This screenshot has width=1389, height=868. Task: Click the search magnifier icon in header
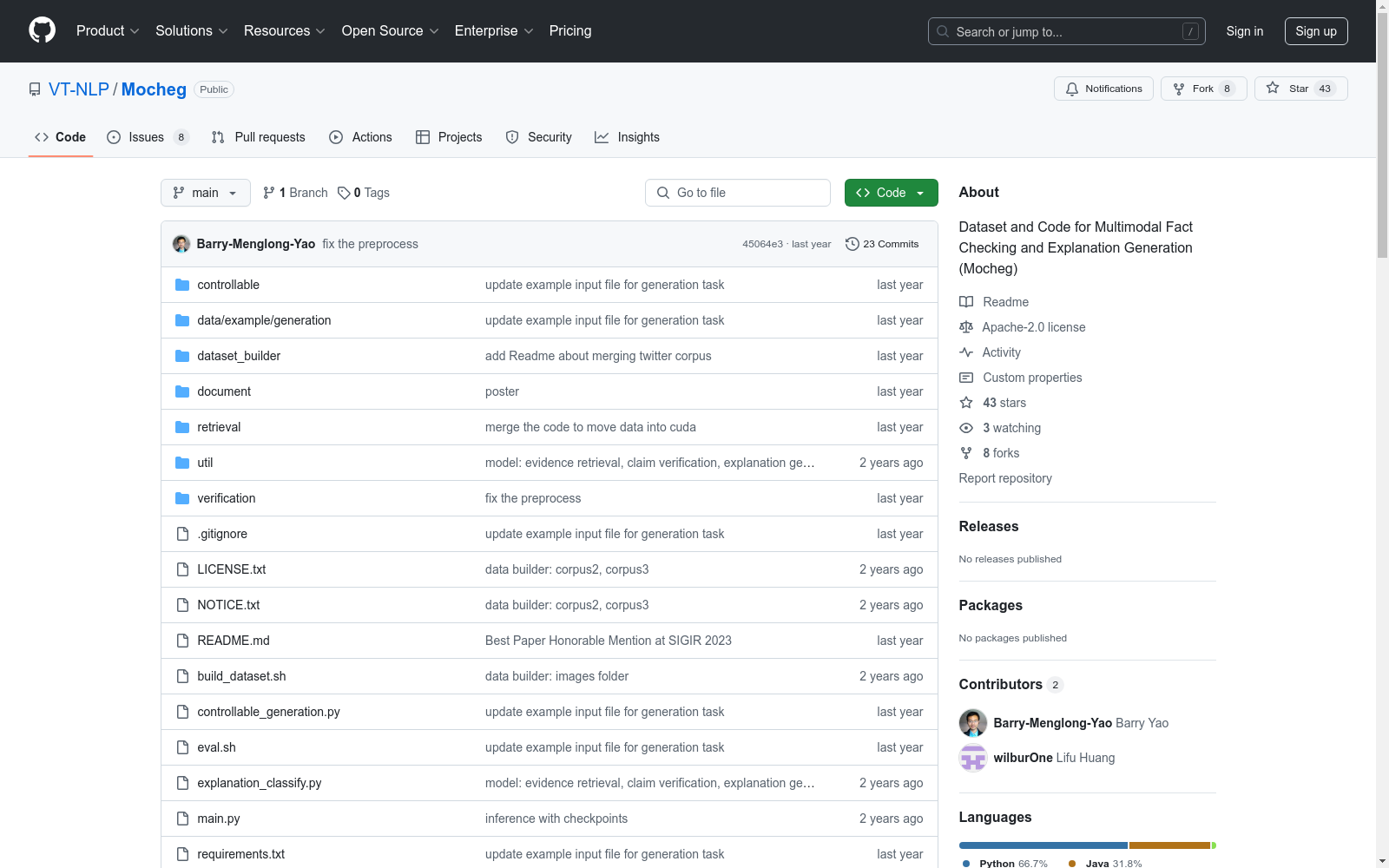click(x=943, y=31)
